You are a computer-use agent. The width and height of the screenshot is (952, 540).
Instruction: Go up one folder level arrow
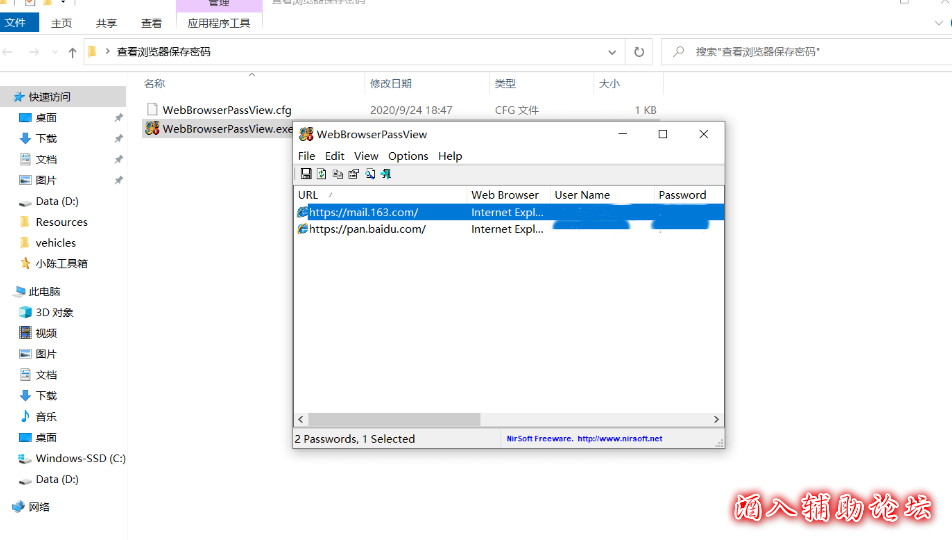pos(72,52)
